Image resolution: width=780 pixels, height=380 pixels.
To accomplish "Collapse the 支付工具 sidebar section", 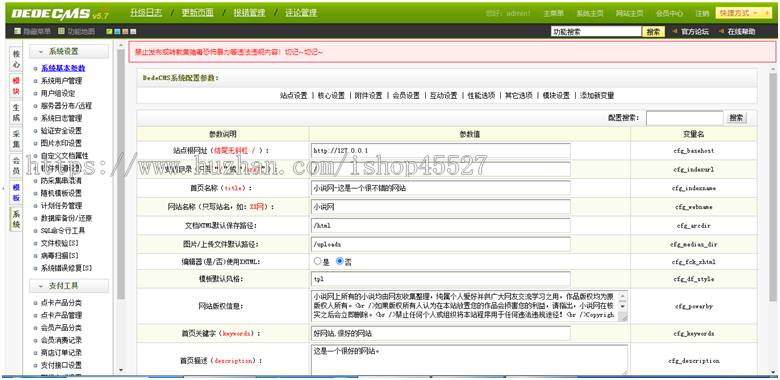I will pyautogui.click(x=69, y=286).
